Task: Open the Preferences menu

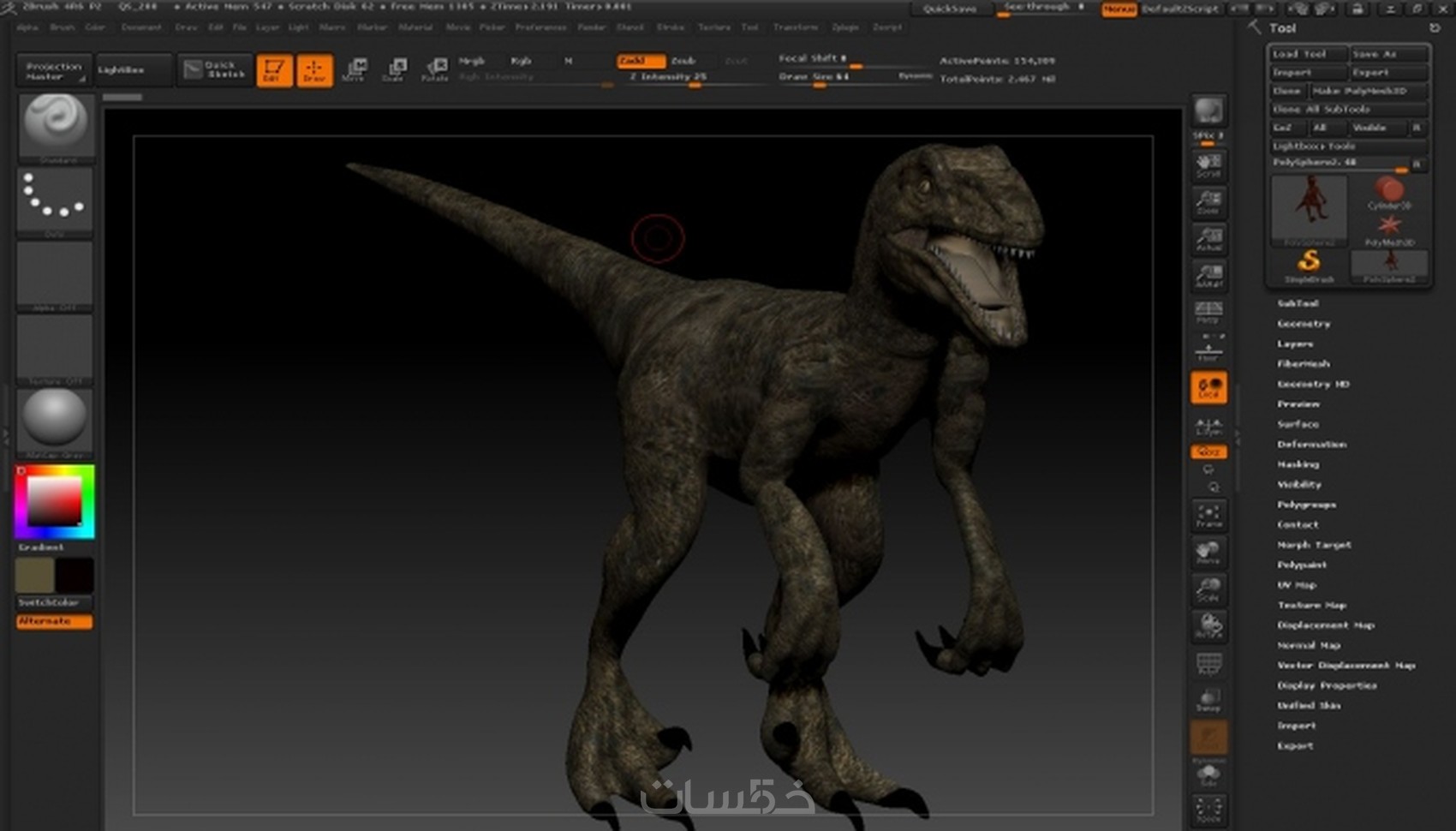Action: (540, 27)
